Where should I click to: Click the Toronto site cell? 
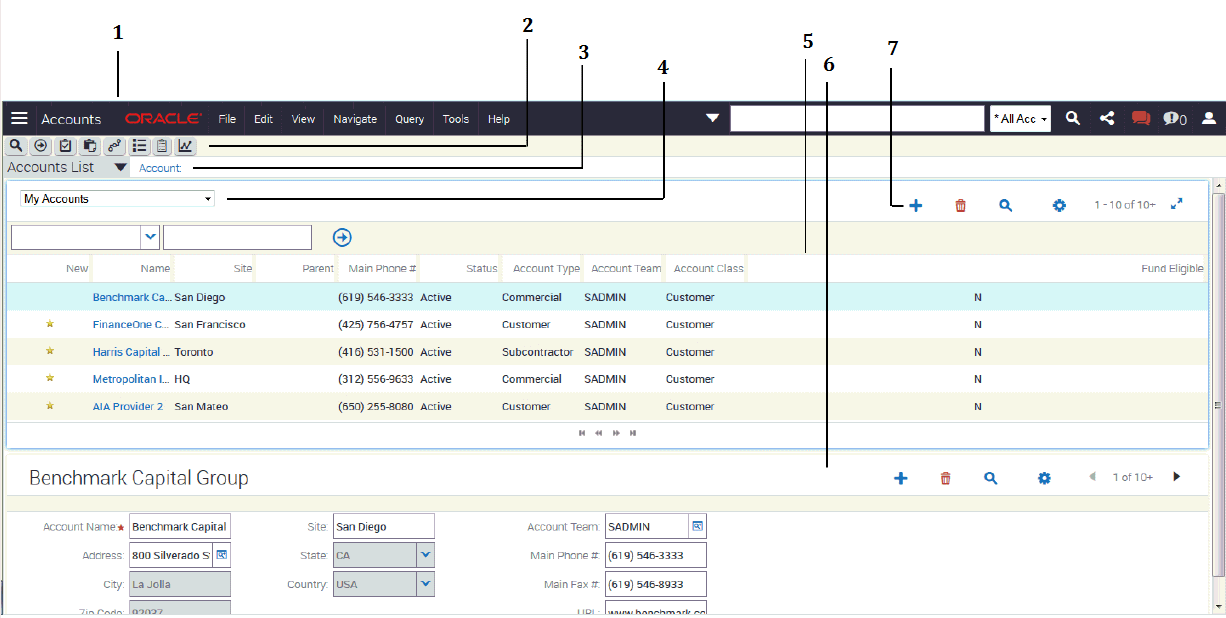[x=194, y=352]
